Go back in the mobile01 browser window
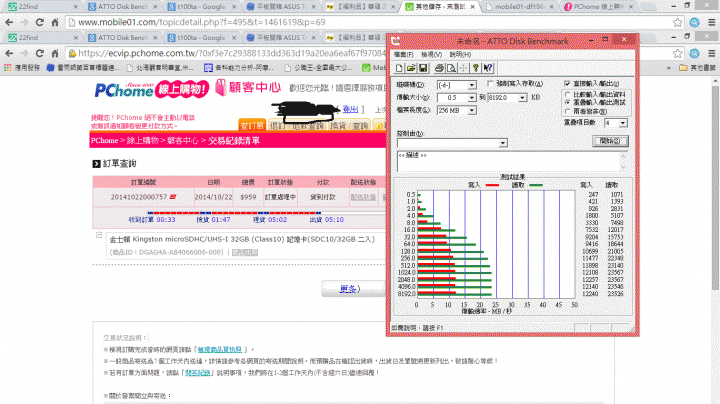 pyautogui.click(x=9, y=22)
